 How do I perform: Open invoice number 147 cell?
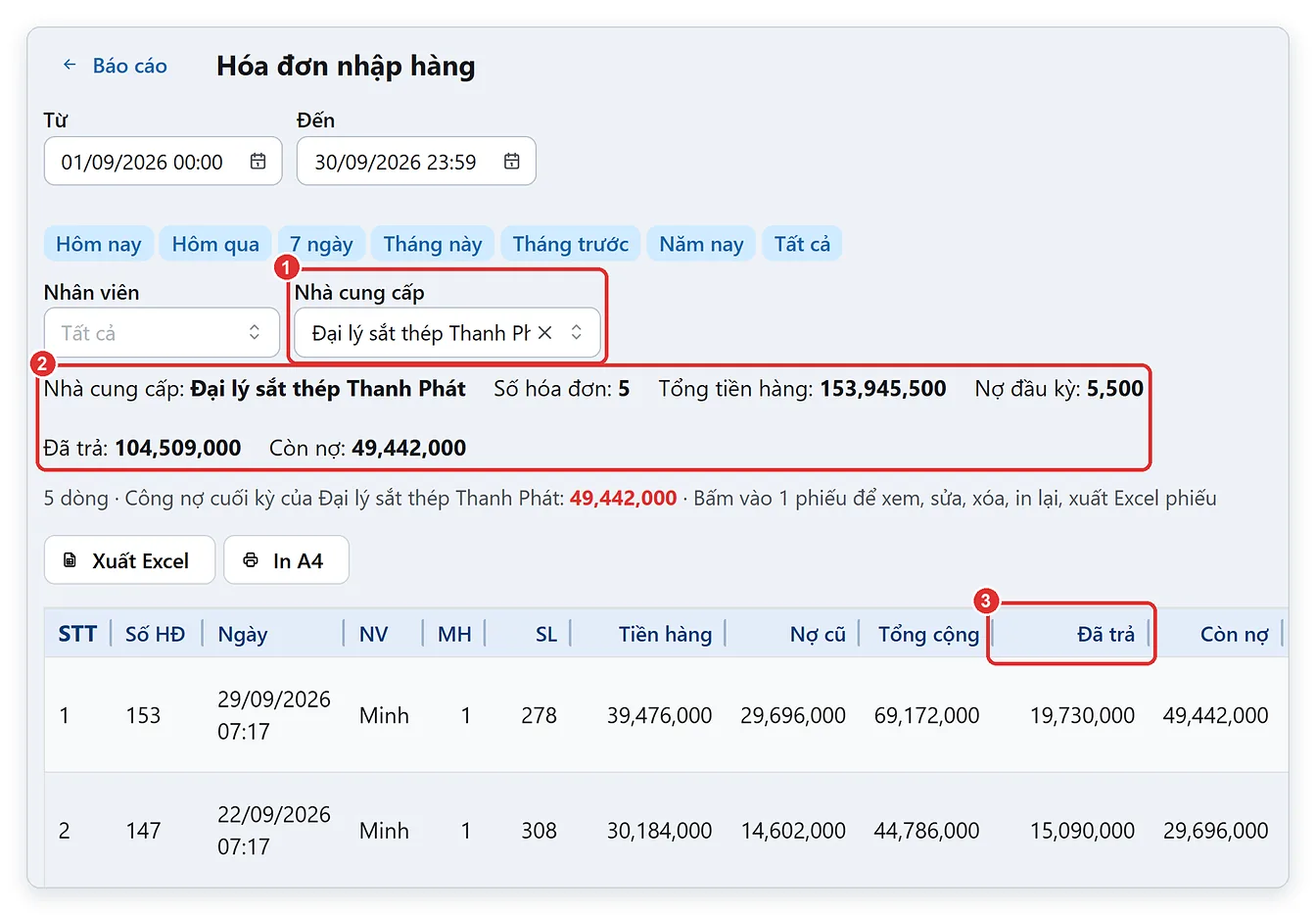point(143,831)
